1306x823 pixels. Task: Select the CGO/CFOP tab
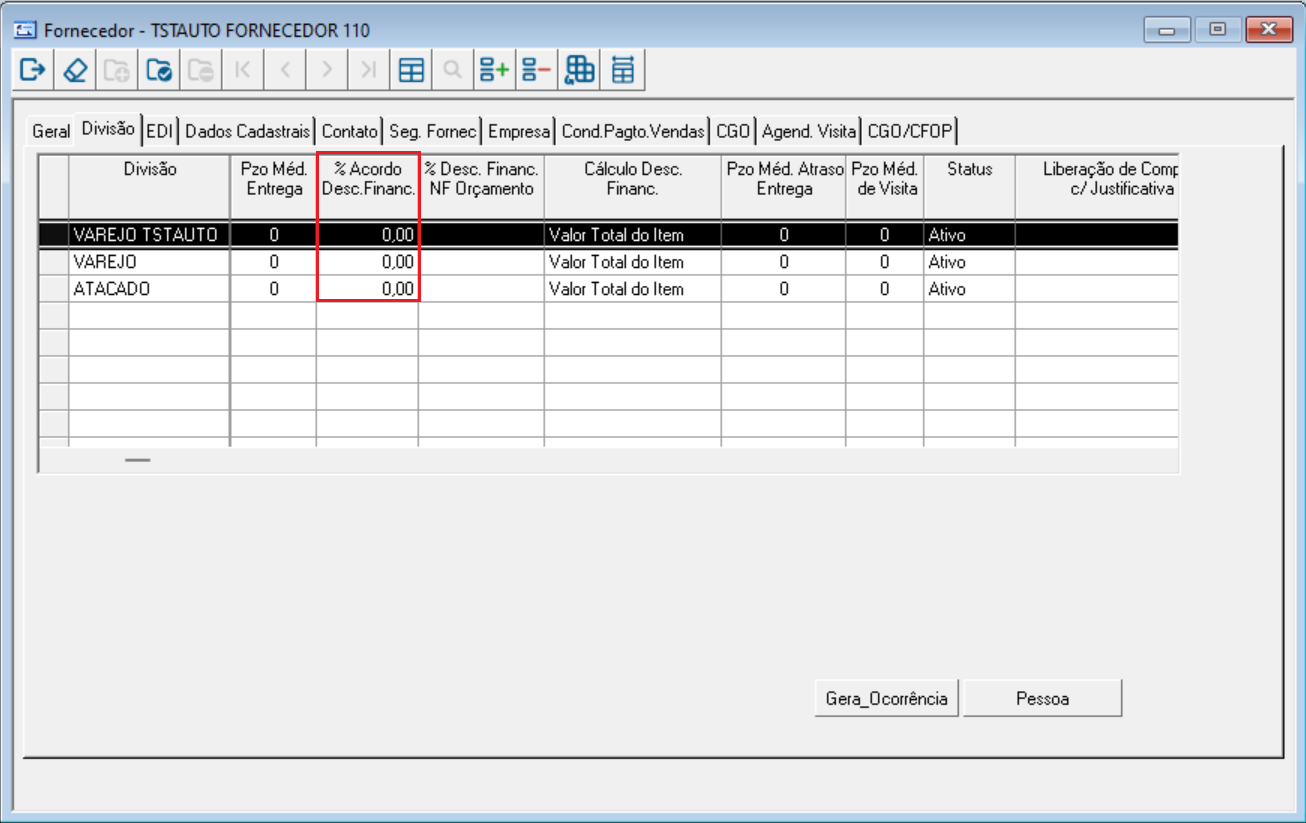pyautogui.click(x=911, y=131)
